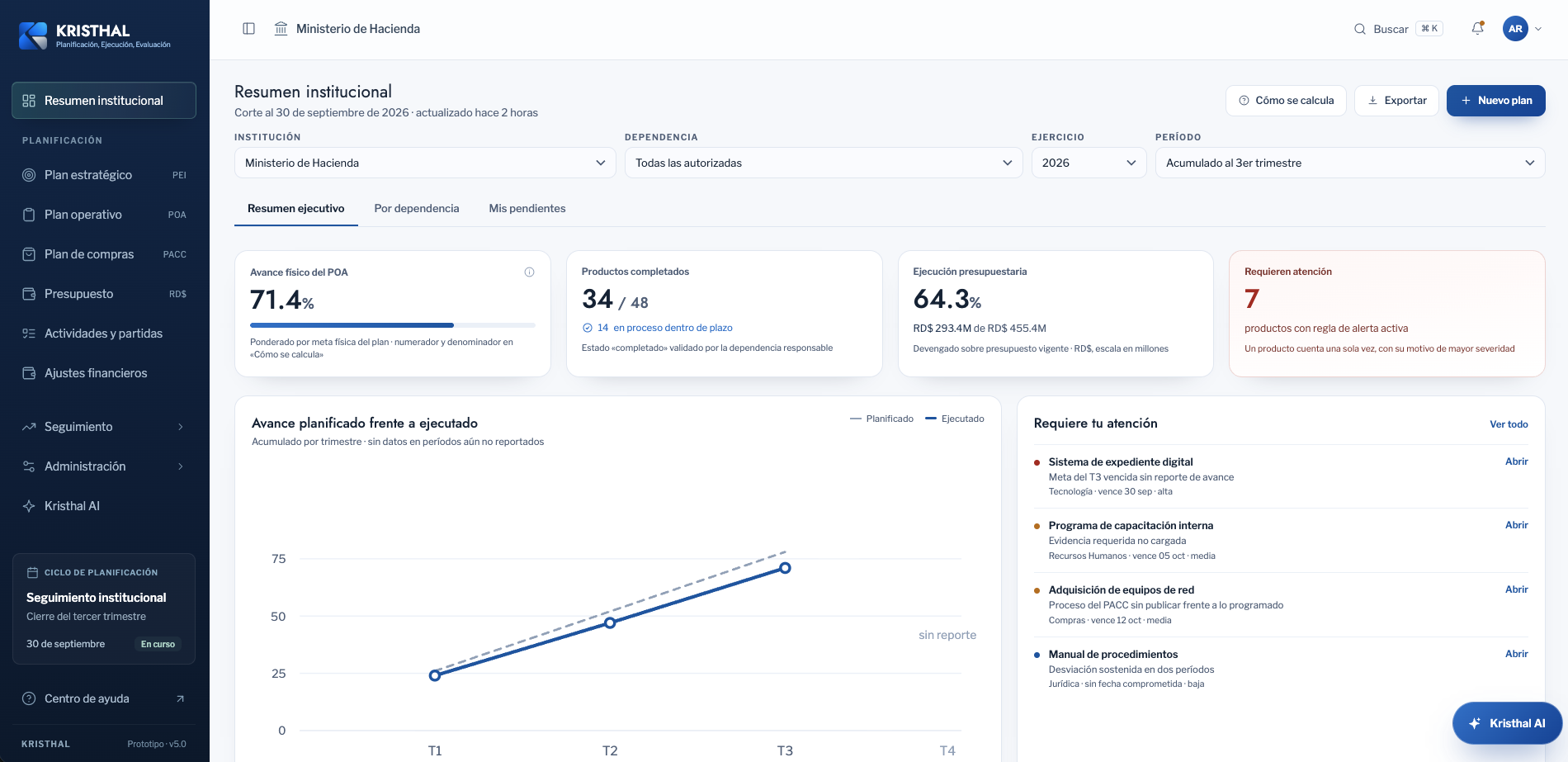Screen dimensions: 1568x762
Task: Click the T3 data point on chart
Action: 785,568
